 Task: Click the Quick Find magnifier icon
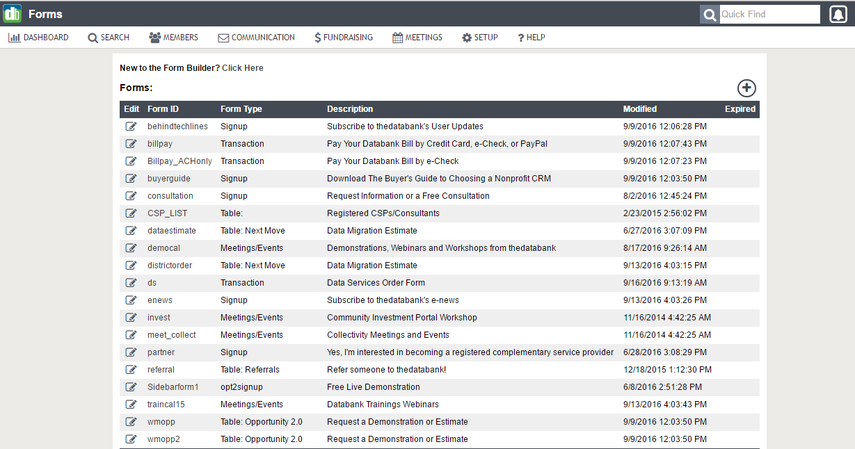point(709,14)
